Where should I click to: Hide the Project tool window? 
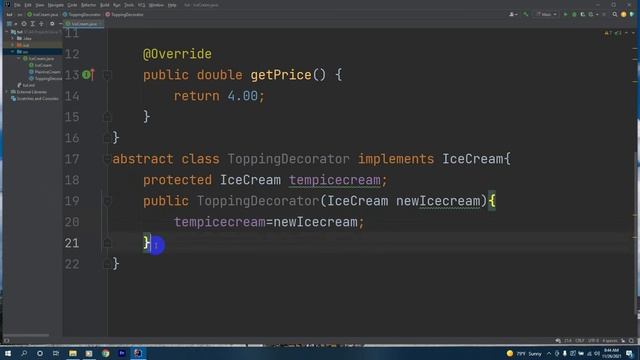[60, 24]
